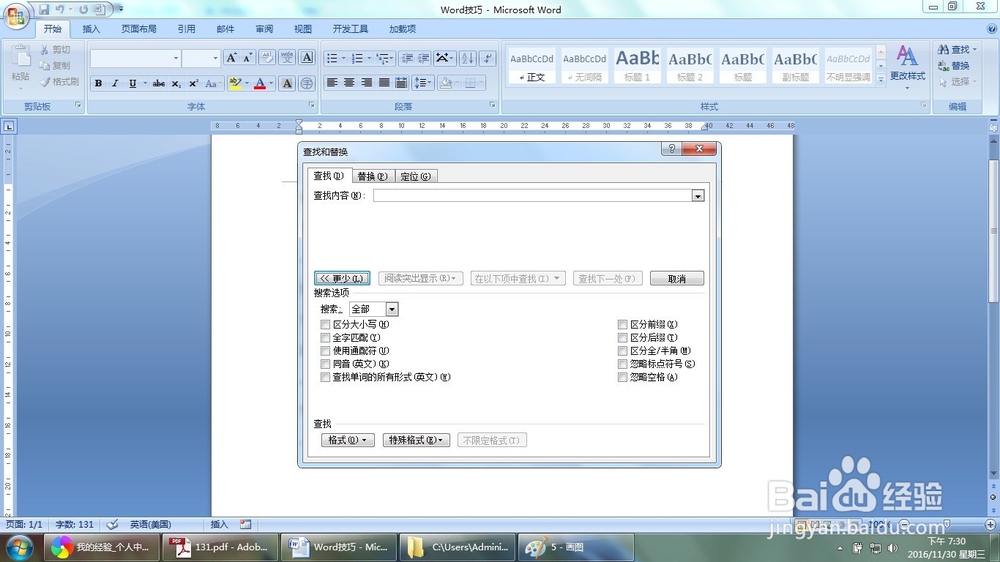Switch to the 替换 tab in dialog

pyautogui.click(x=372, y=177)
